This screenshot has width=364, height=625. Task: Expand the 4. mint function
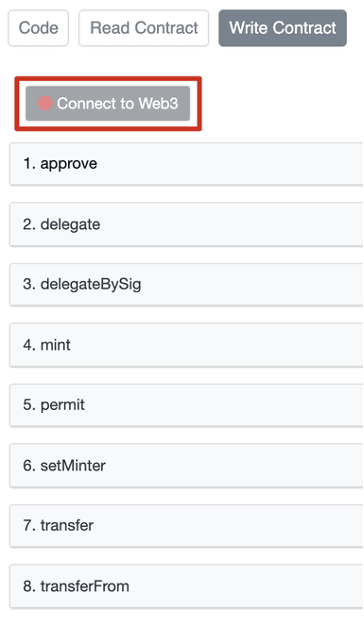pos(187,345)
